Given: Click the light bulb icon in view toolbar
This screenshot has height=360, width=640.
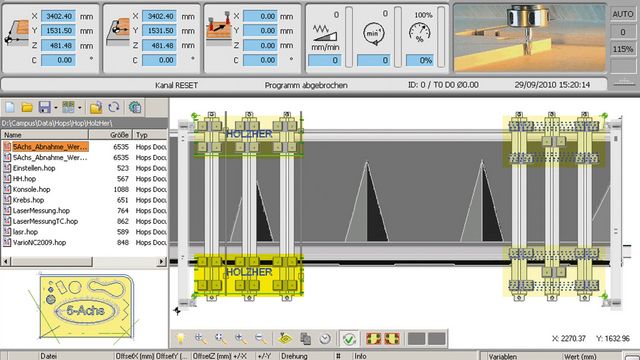Looking at the screenshot, I should [x=180, y=338].
